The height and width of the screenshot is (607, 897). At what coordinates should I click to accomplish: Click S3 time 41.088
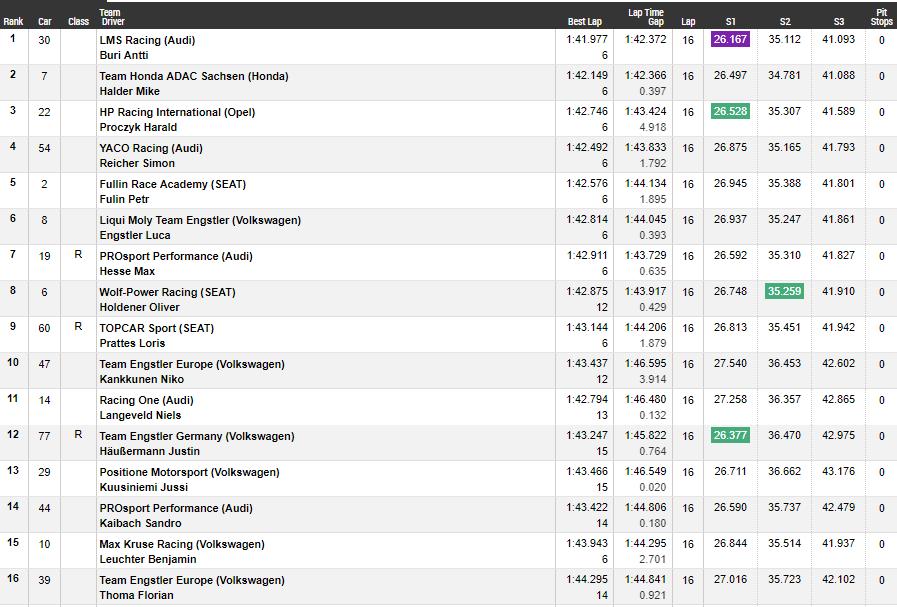839,76
